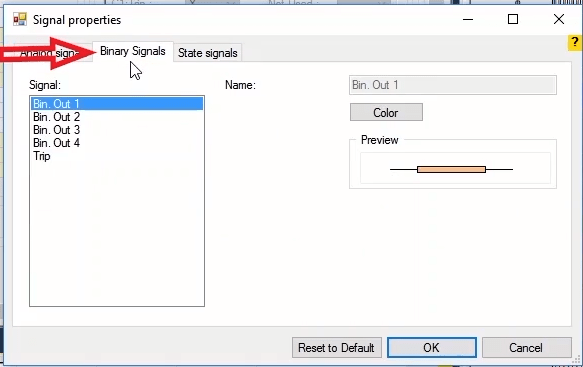
Task: Switch to the Analog signals tab
Action: [x=52, y=53]
